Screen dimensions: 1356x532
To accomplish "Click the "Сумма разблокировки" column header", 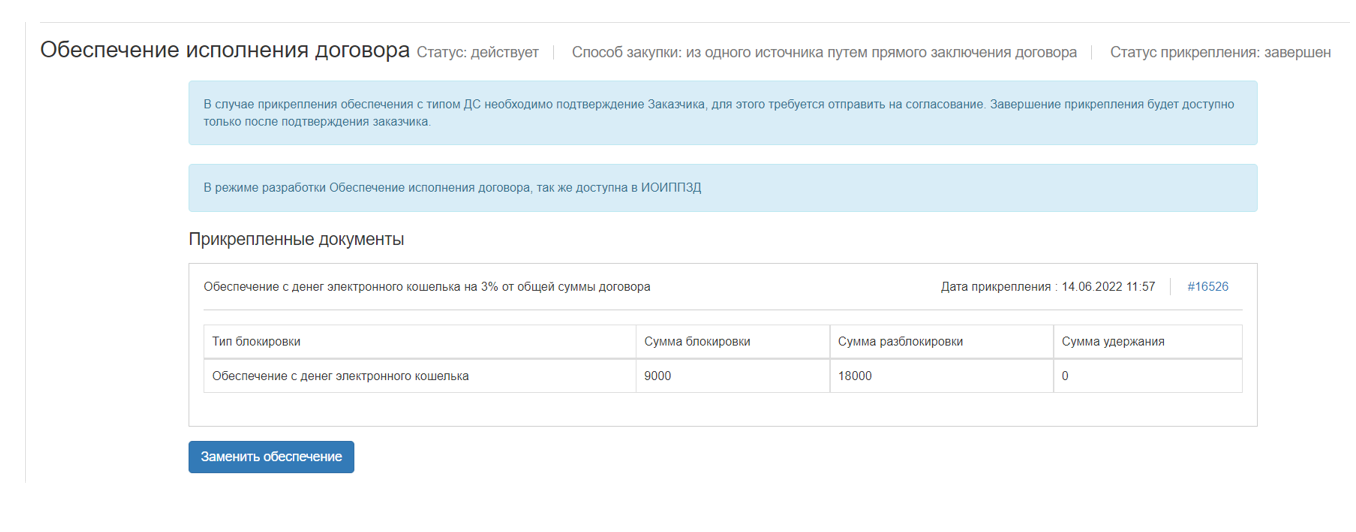I will pos(900,342).
